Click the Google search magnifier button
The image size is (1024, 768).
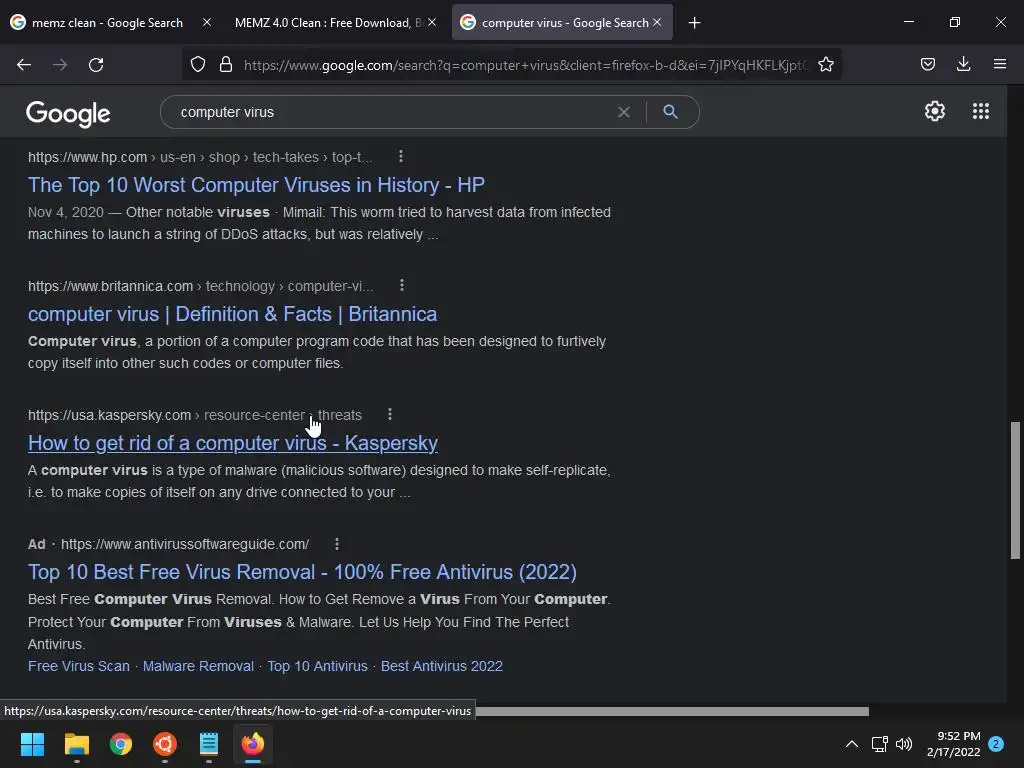point(670,112)
